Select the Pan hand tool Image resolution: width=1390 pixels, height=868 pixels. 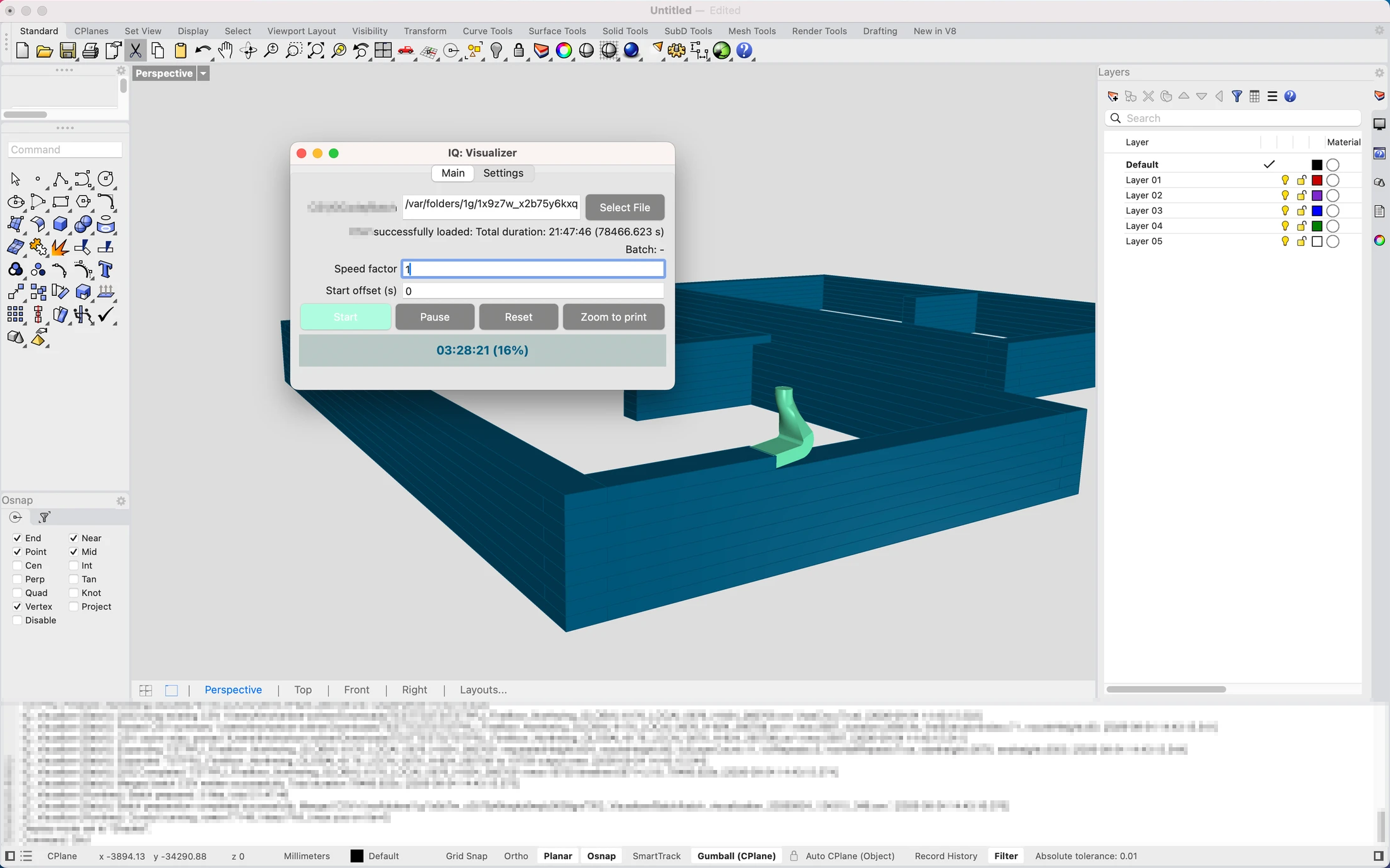226,51
